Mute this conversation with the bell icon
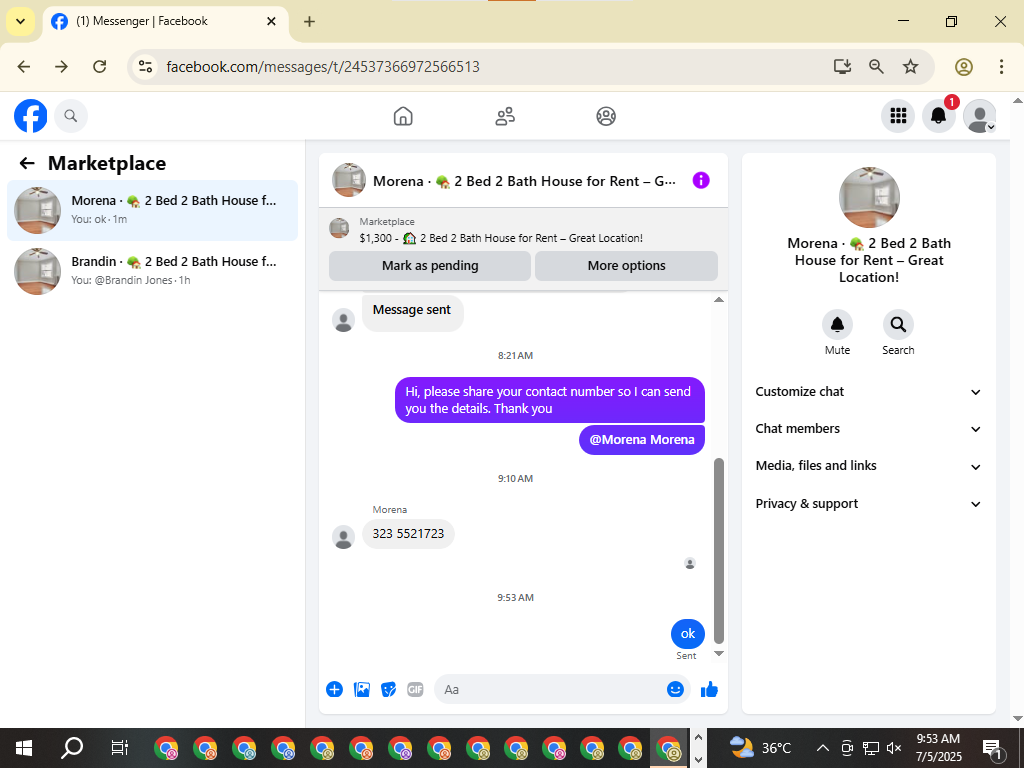The width and height of the screenshot is (1024, 768). 837,324
